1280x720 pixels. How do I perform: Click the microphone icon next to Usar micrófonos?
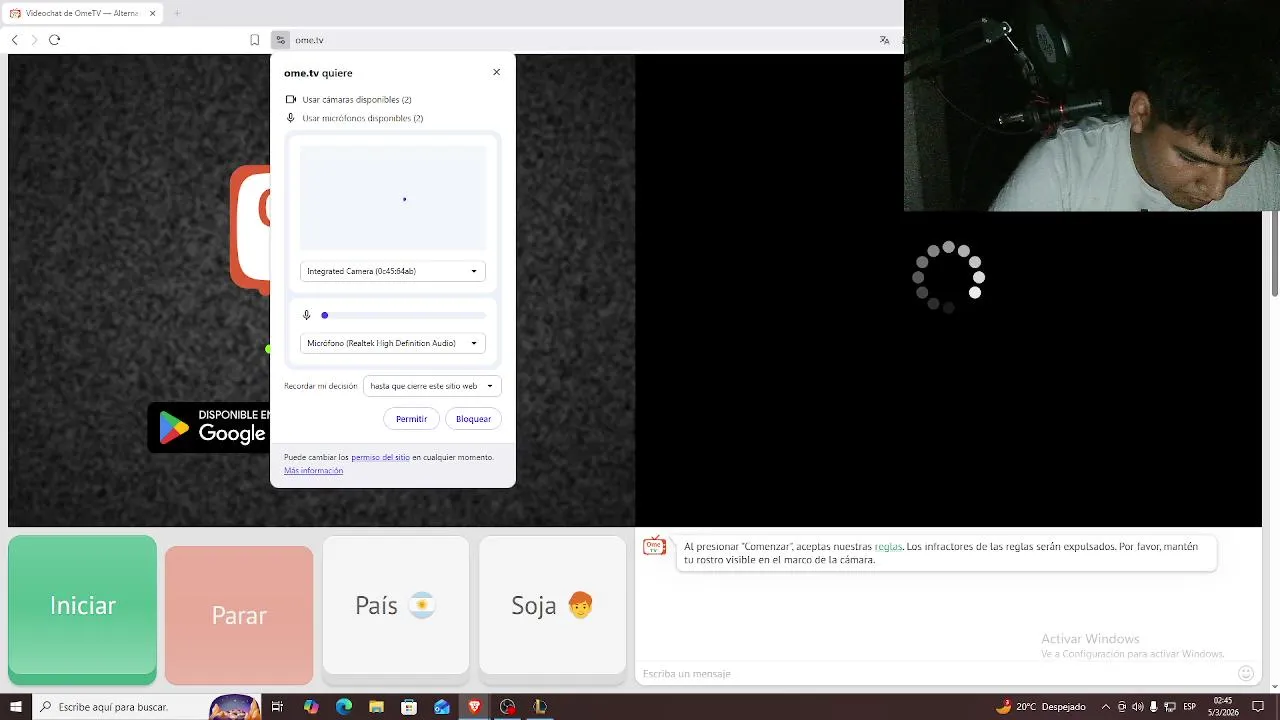click(x=291, y=118)
